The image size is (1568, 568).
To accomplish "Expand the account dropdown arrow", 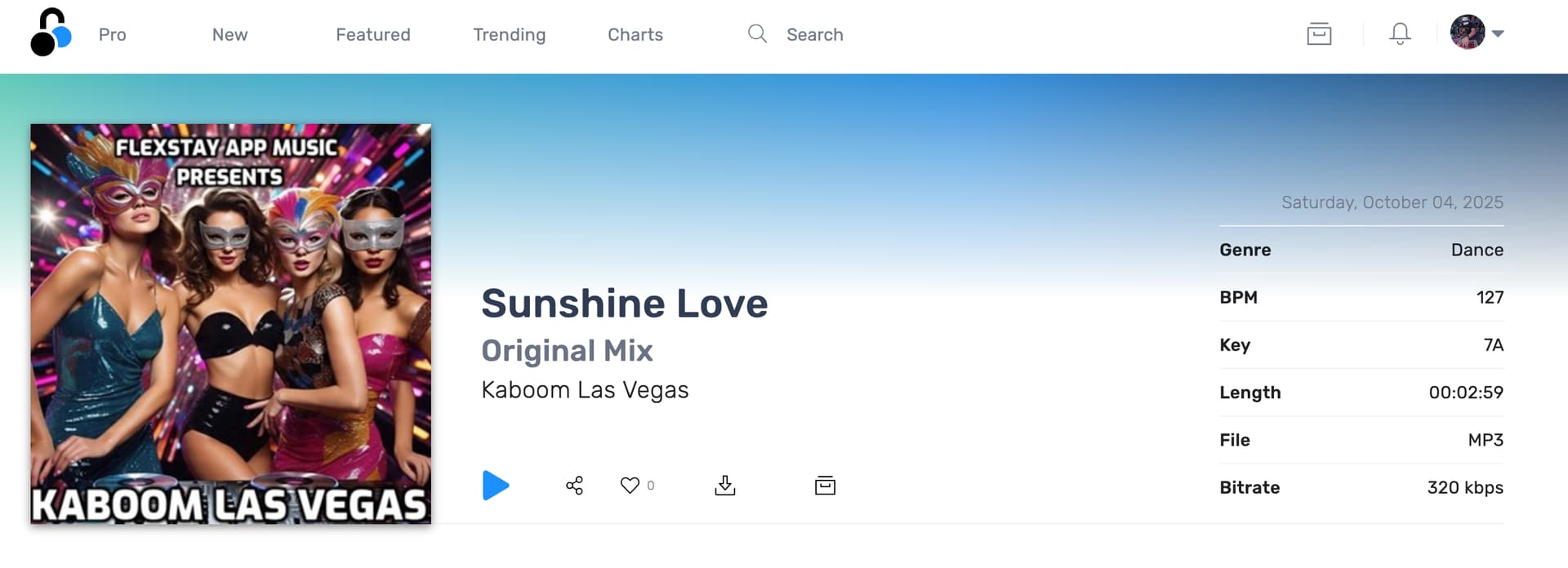I will tap(1498, 34).
